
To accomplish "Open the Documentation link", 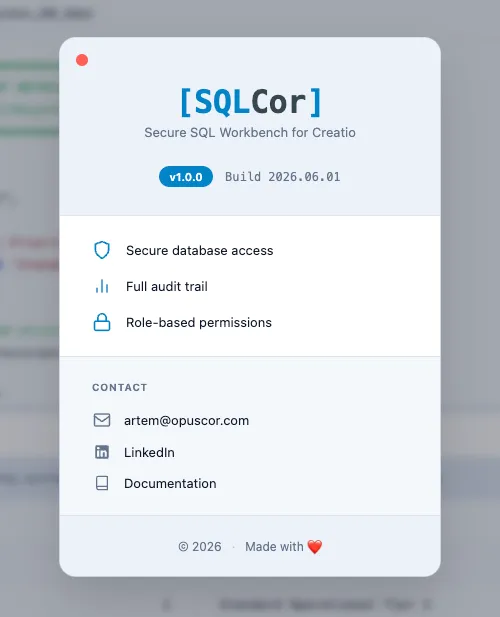I will click(x=170, y=484).
